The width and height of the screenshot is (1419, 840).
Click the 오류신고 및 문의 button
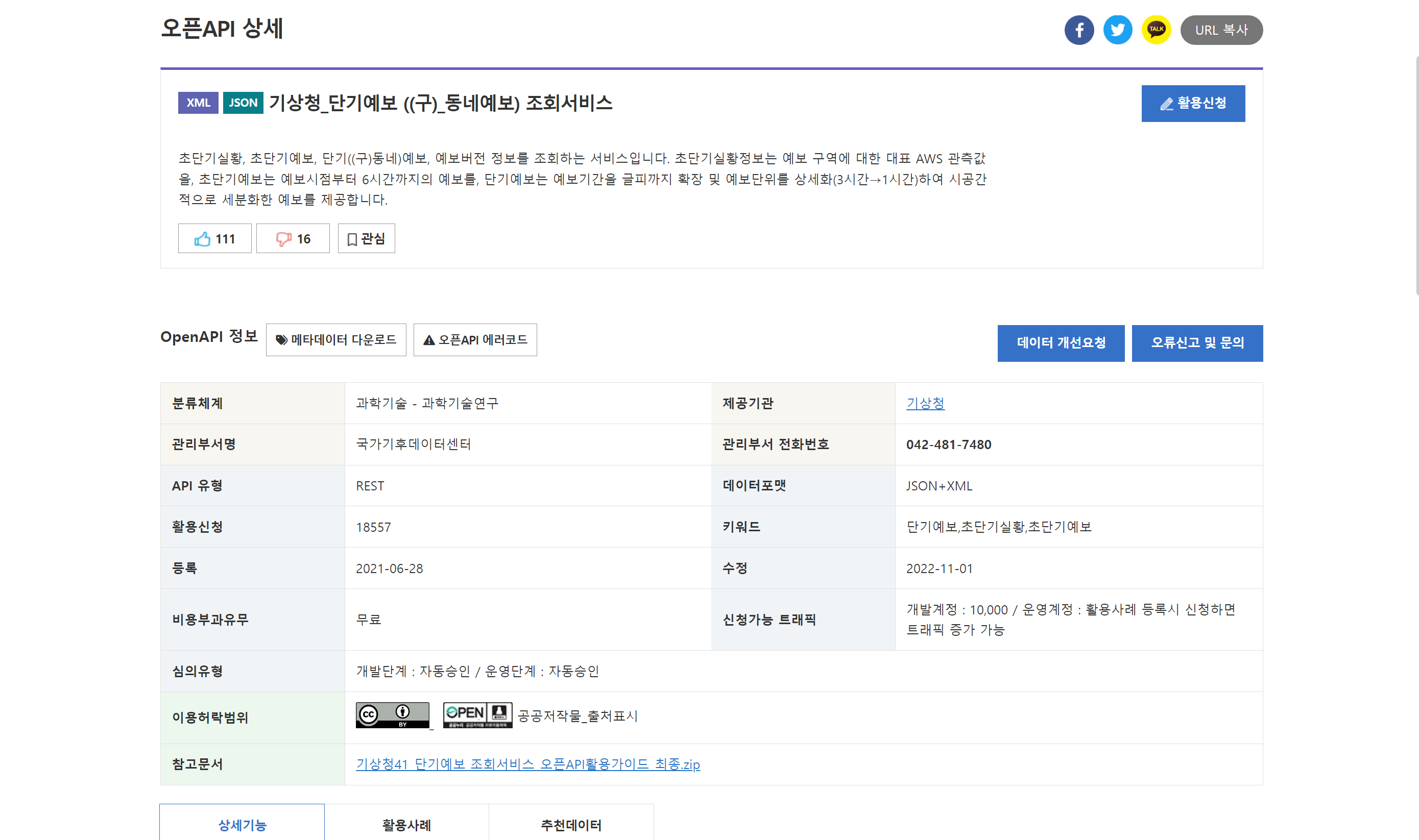pyautogui.click(x=1196, y=343)
